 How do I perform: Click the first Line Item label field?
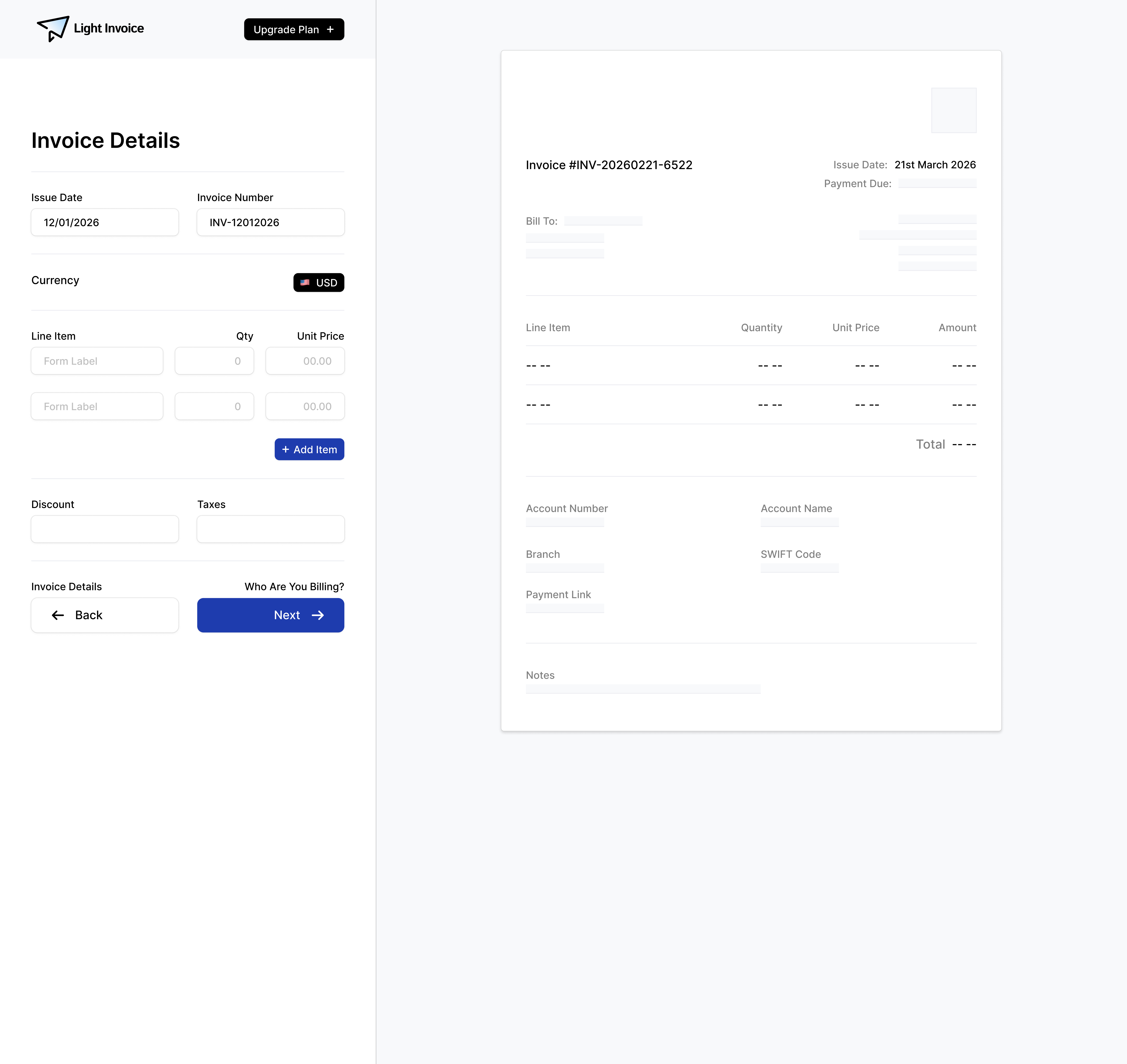(x=97, y=361)
